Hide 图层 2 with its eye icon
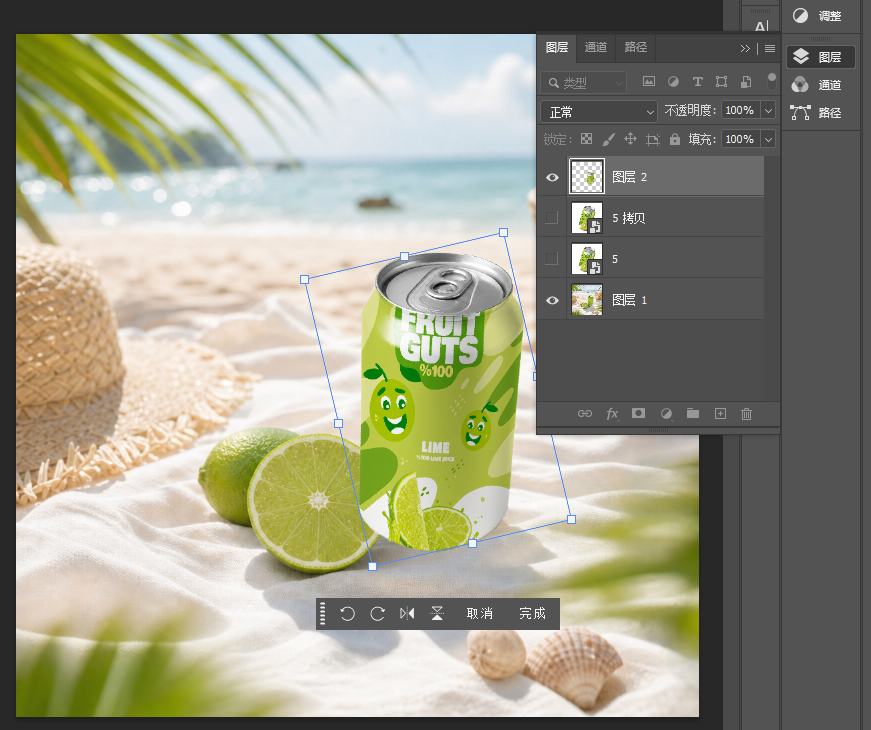The image size is (871, 730). click(552, 177)
